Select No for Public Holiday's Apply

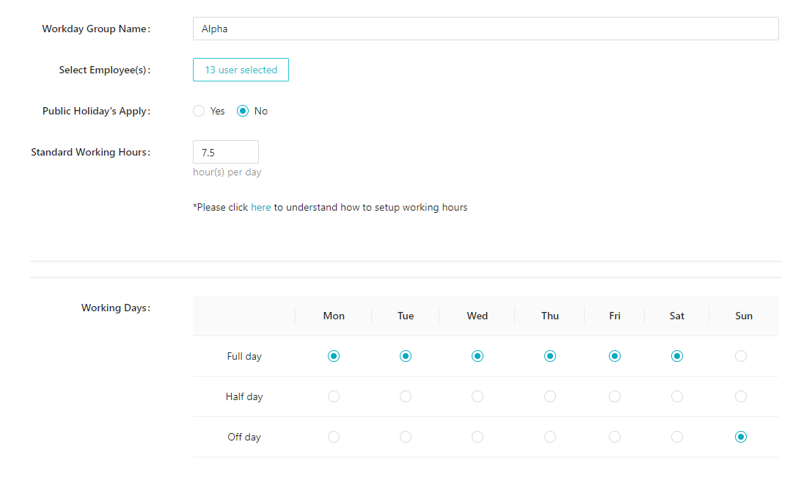(x=243, y=111)
